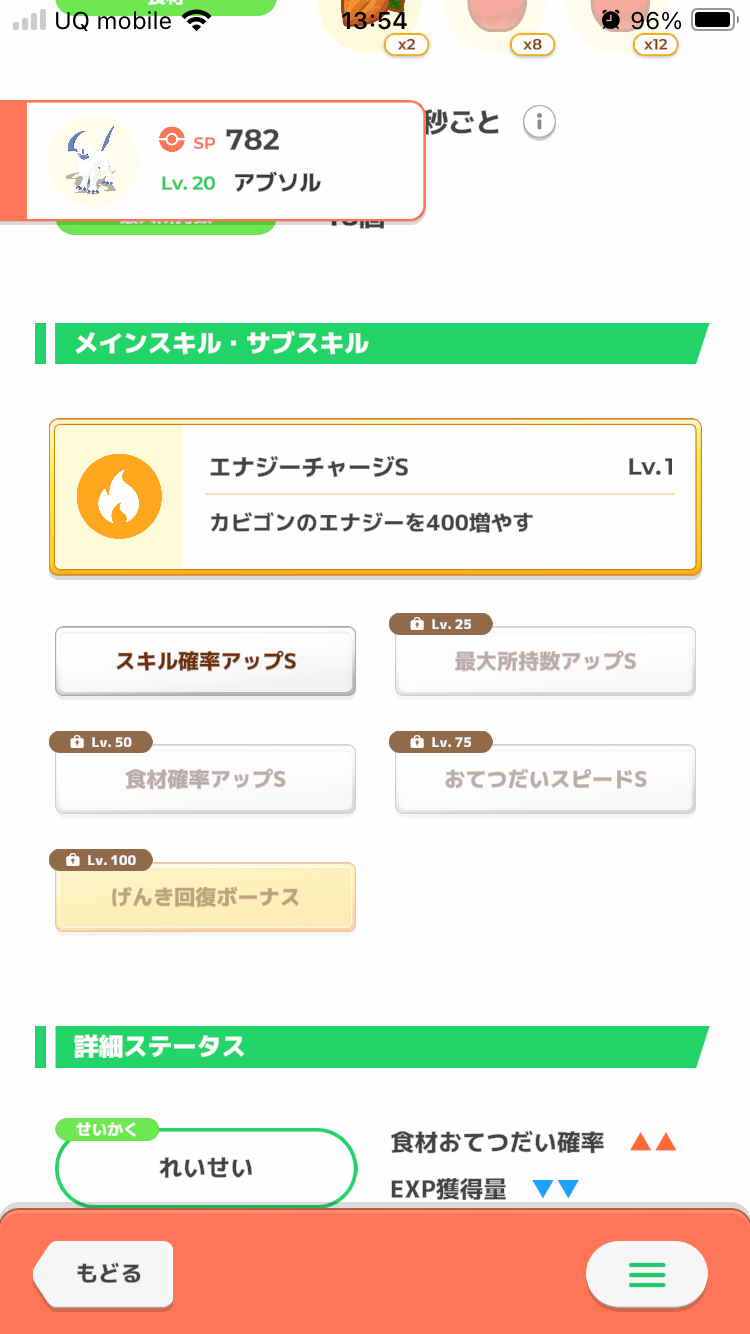The width and height of the screenshot is (750, 1334).
Task: Tap the lock icon on Lv. 25 badge
Action: (417, 625)
